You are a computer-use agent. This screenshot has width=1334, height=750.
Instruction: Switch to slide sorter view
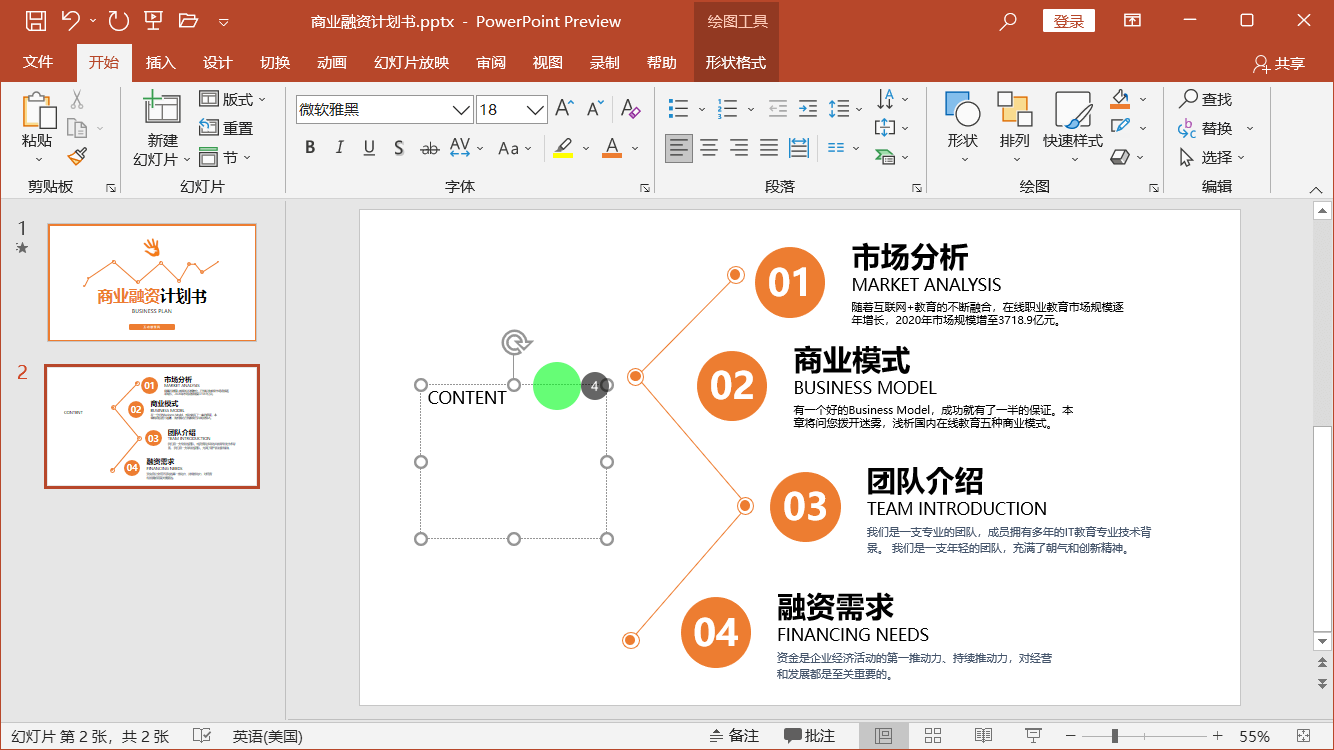[x=933, y=736]
